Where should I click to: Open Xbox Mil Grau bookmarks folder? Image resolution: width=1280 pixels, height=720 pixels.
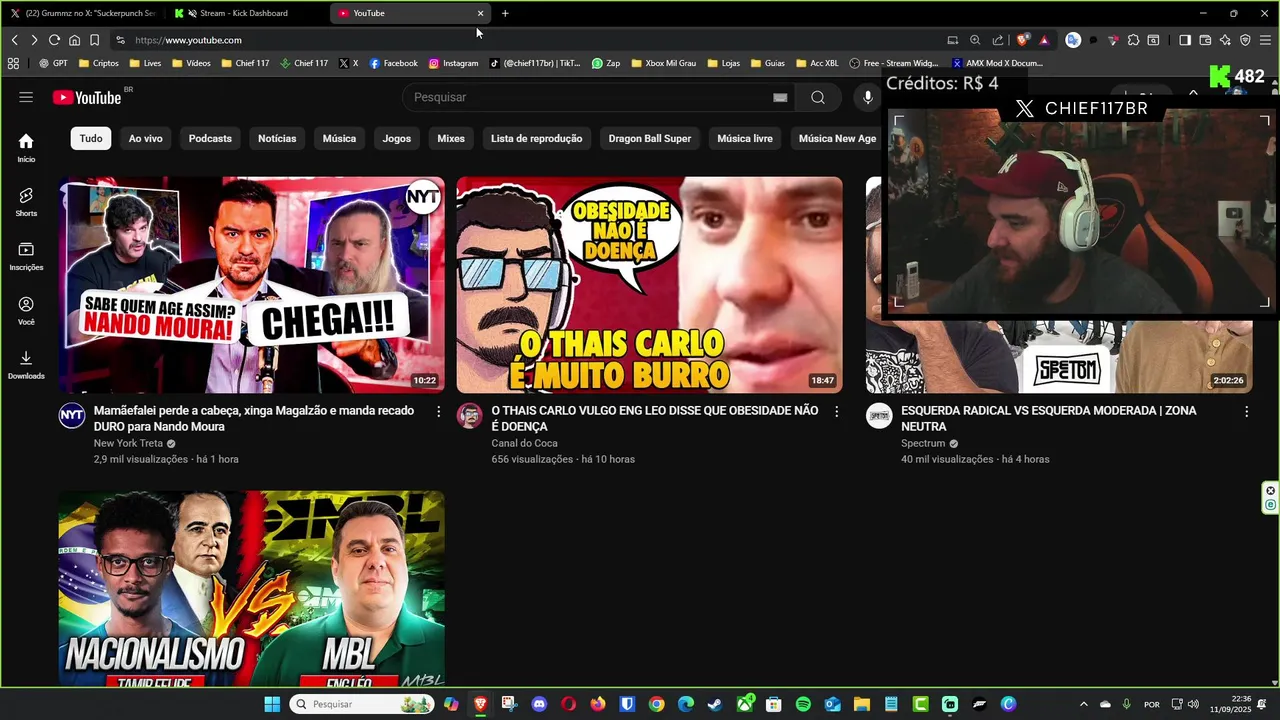click(x=663, y=63)
